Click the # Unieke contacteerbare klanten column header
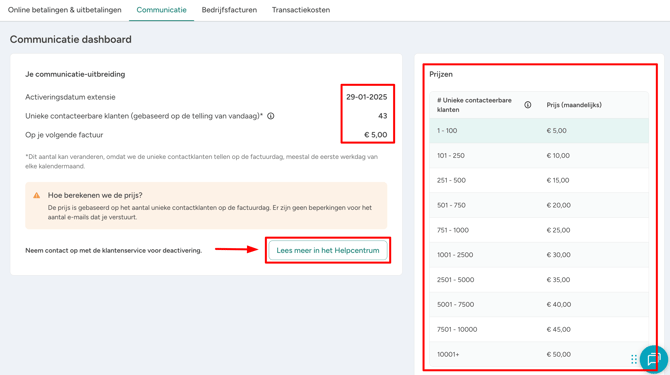The image size is (670, 375). (474, 105)
